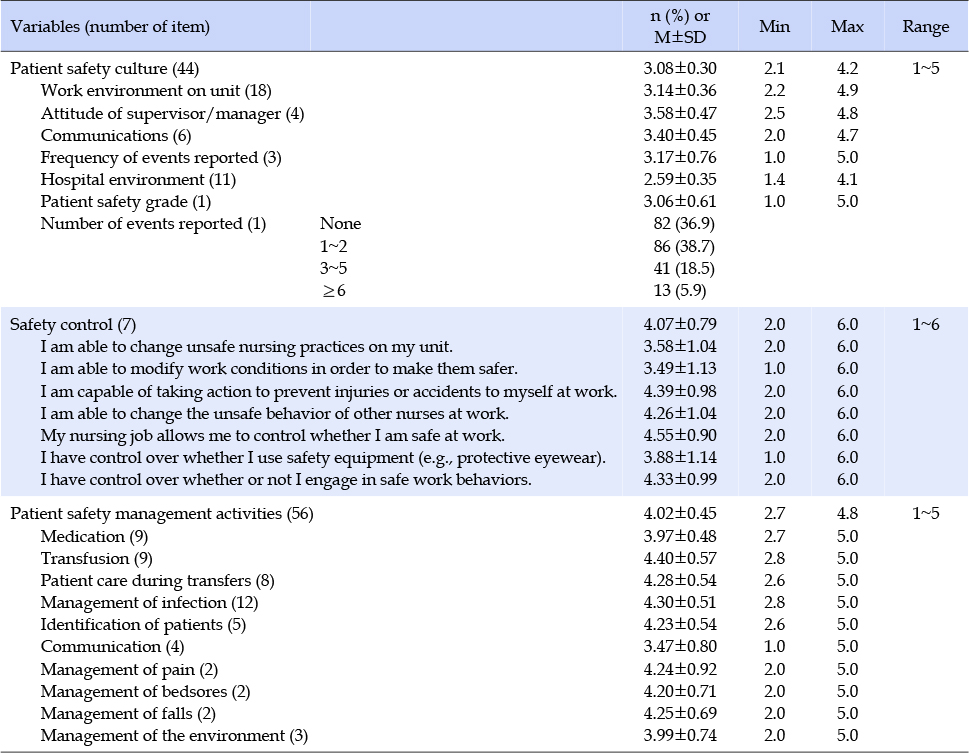
Task: Select 'Attitude of supervisor/manager (4)' label
Action: [x=172, y=113]
